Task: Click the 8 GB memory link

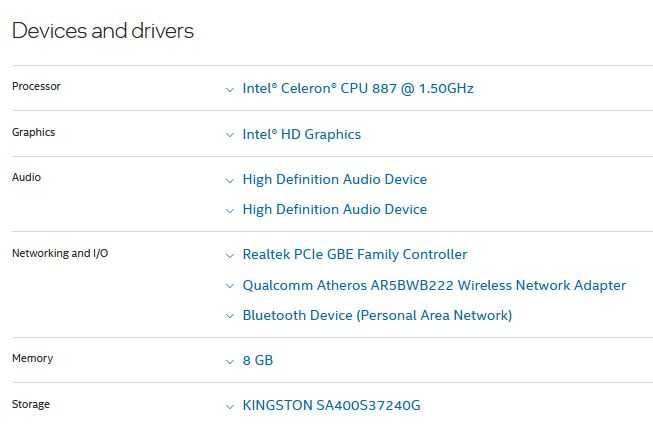Action: pyautogui.click(x=258, y=360)
